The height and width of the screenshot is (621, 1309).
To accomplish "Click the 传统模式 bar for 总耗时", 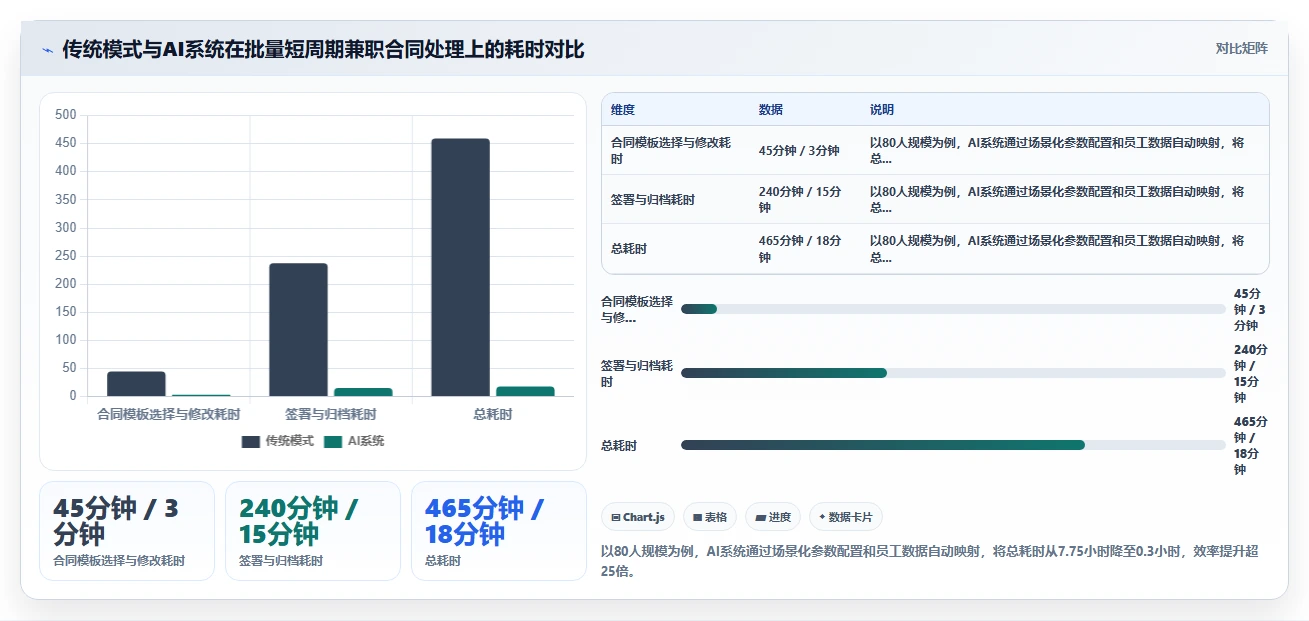I will (x=460, y=267).
